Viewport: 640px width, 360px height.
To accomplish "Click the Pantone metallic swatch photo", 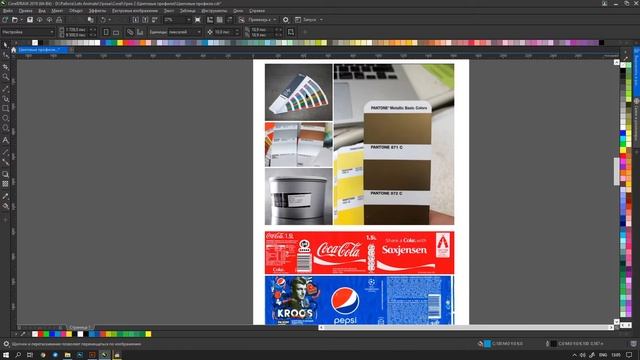I will click(394, 144).
